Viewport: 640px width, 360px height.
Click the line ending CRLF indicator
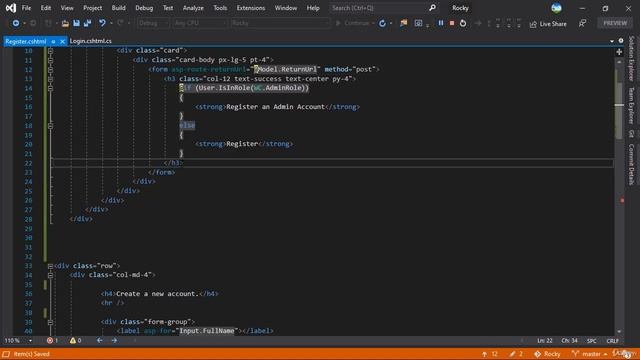click(x=612, y=340)
